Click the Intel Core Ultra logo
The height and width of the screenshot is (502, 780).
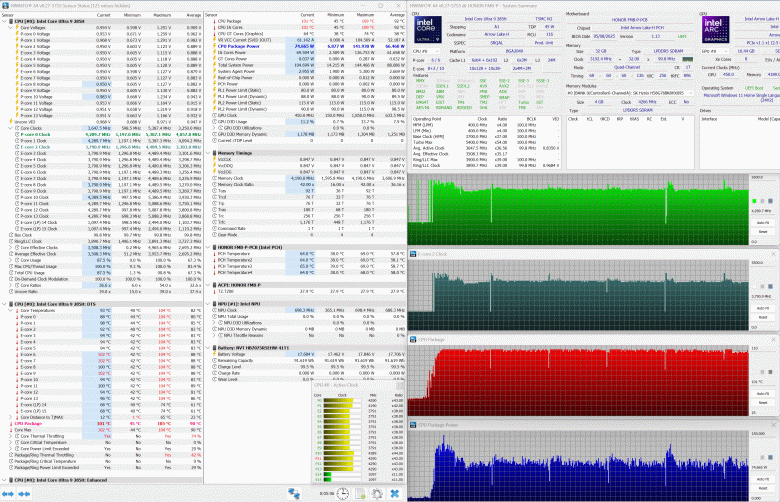point(427,30)
